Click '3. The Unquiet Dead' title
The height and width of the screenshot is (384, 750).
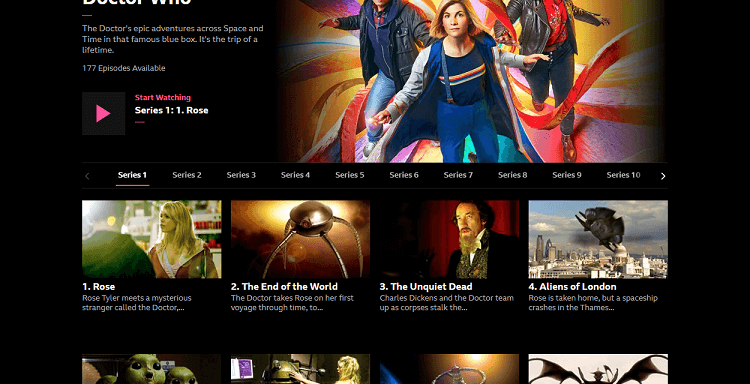pyautogui.click(x=426, y=287)
